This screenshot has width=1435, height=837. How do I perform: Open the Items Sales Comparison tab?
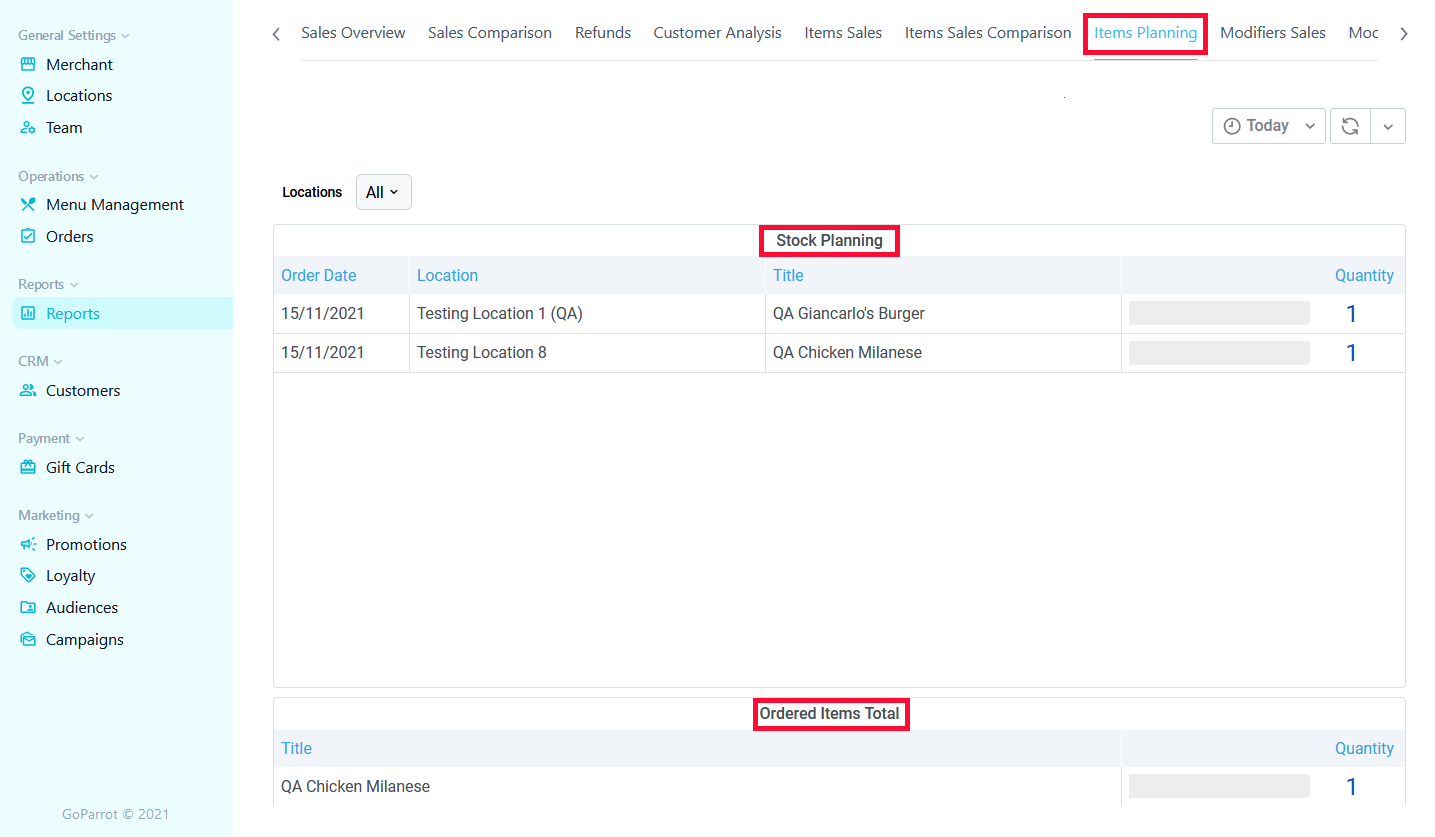pyautogui.click(x=988, y=33)
